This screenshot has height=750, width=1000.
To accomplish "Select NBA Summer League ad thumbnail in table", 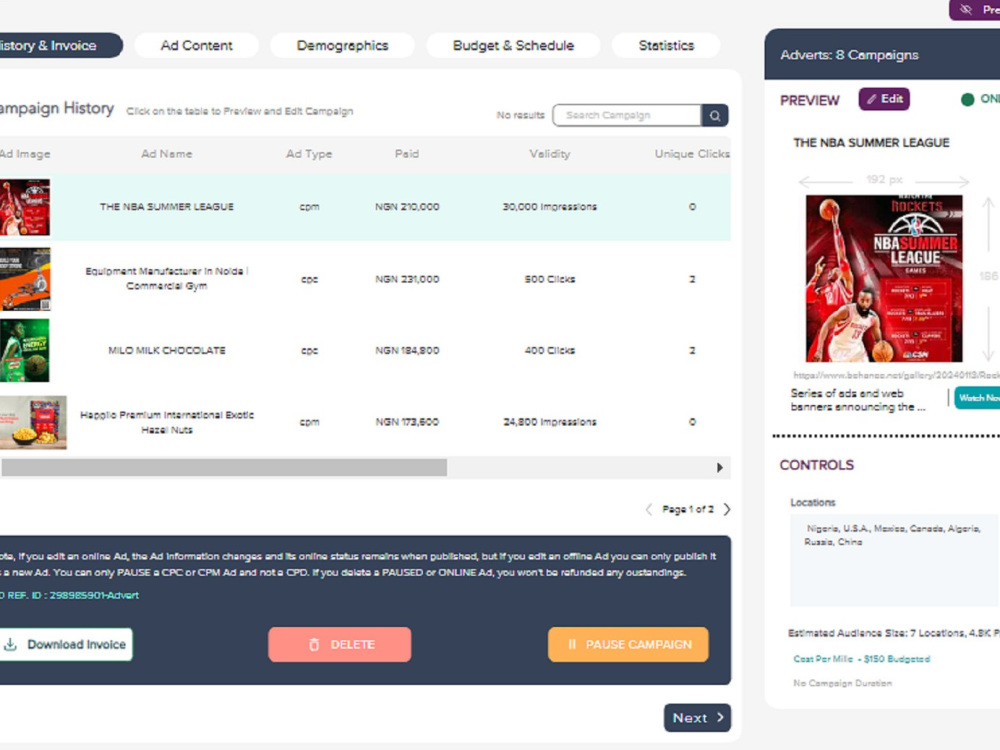I will (25, 207).
